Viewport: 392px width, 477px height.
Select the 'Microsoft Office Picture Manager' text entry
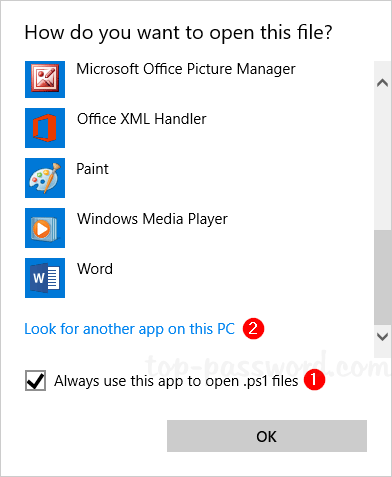pos(186,70)
